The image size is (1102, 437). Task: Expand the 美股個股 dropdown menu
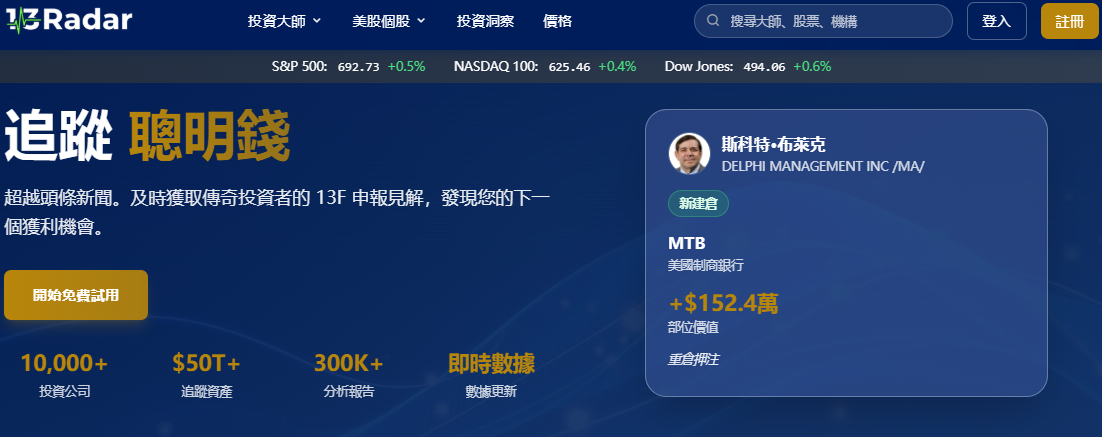tap(389, 21)
